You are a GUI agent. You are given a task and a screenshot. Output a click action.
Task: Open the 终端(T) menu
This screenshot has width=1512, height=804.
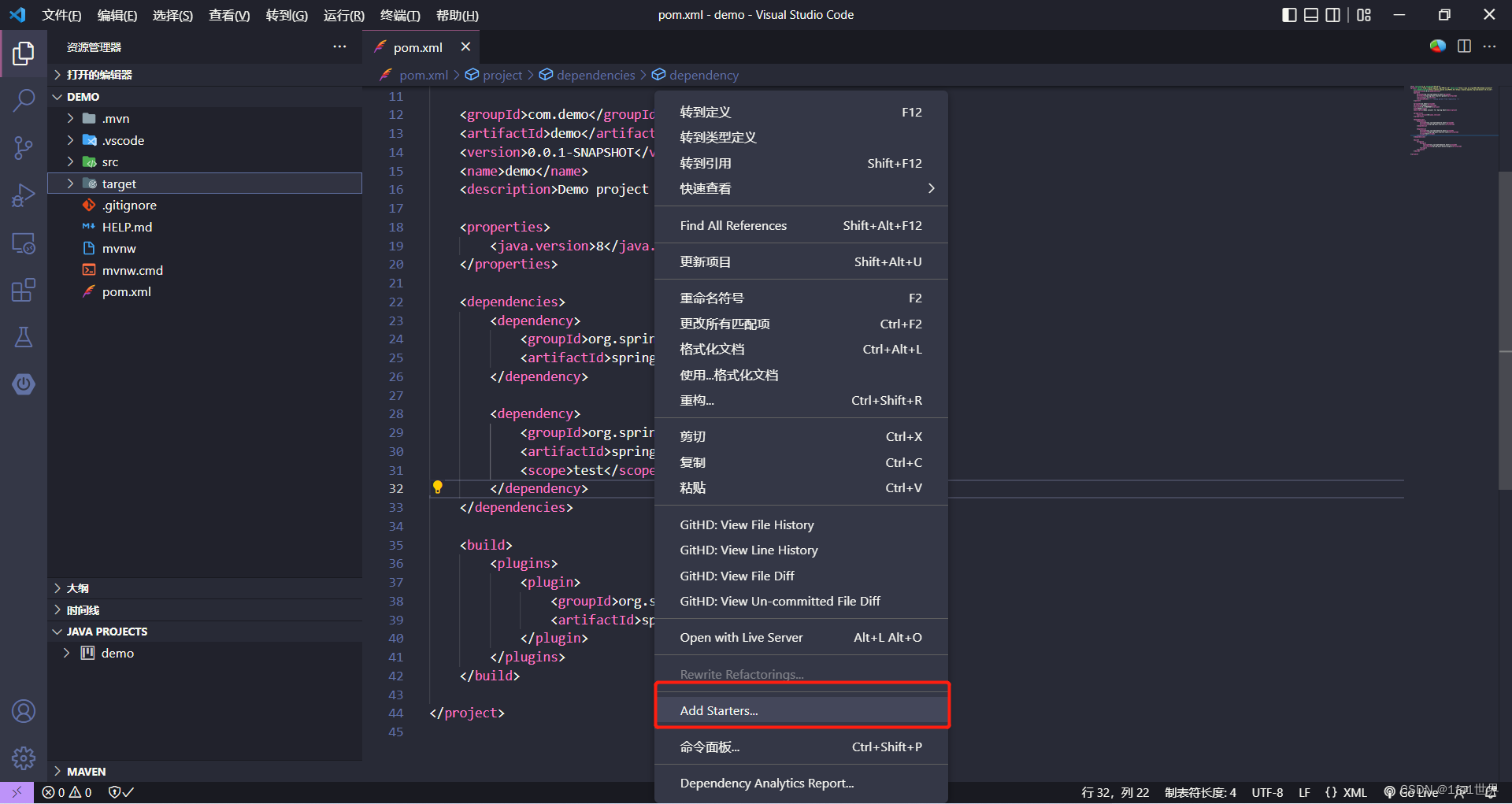[400, 15]
